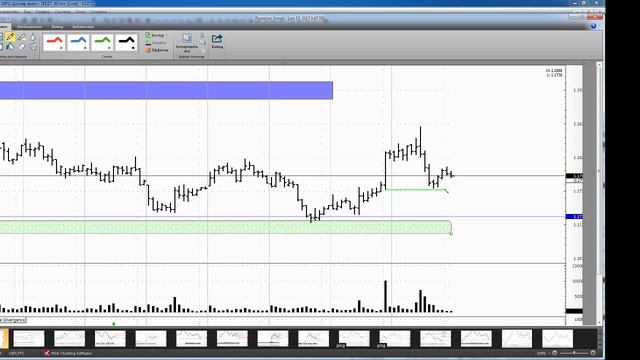Click the zoom in plus button
Screen dimensions: 640x360
click(593, 353)
